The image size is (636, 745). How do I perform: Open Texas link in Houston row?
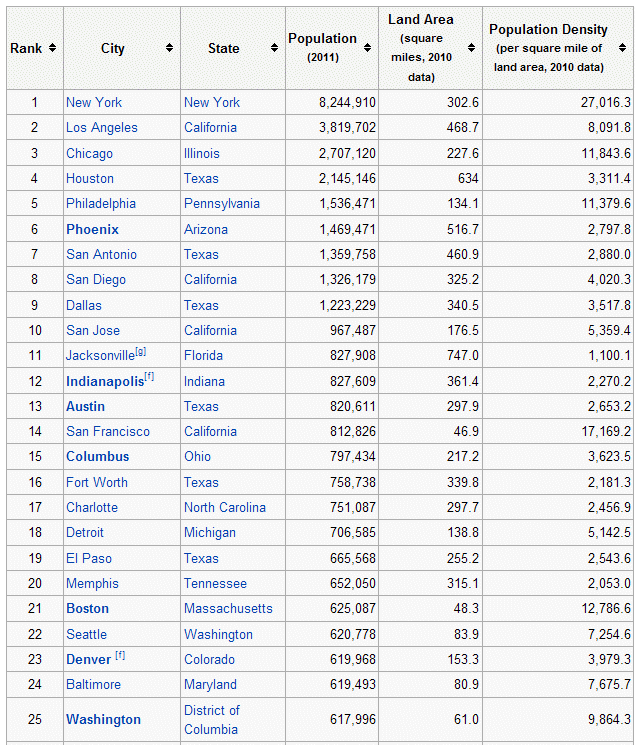(x=201, y=179)
